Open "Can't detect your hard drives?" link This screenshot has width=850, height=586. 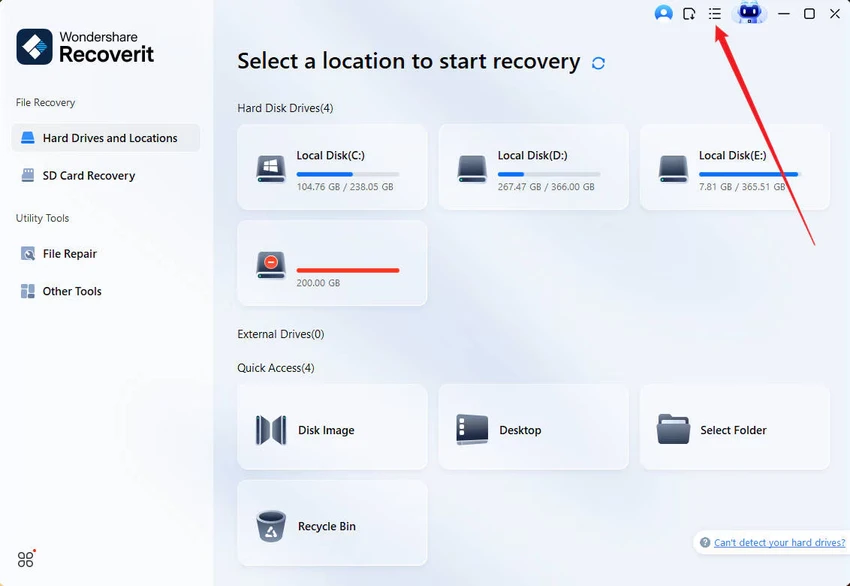pos(779,542)
